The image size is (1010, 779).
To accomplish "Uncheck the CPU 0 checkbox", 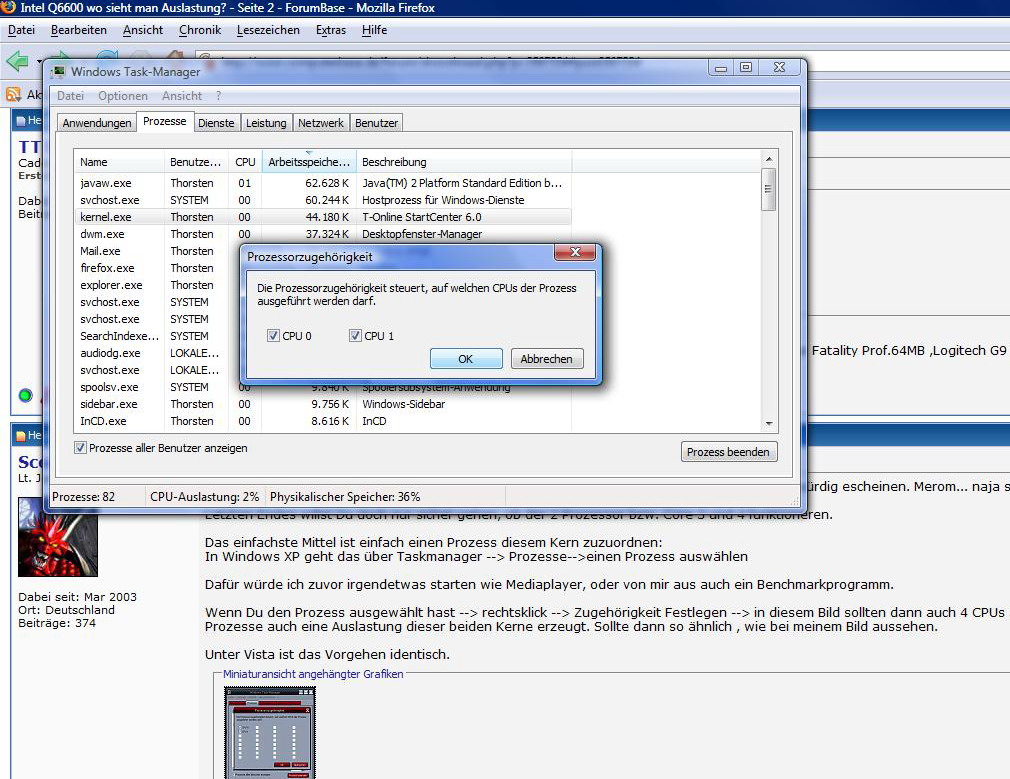I will coord(273,336).
